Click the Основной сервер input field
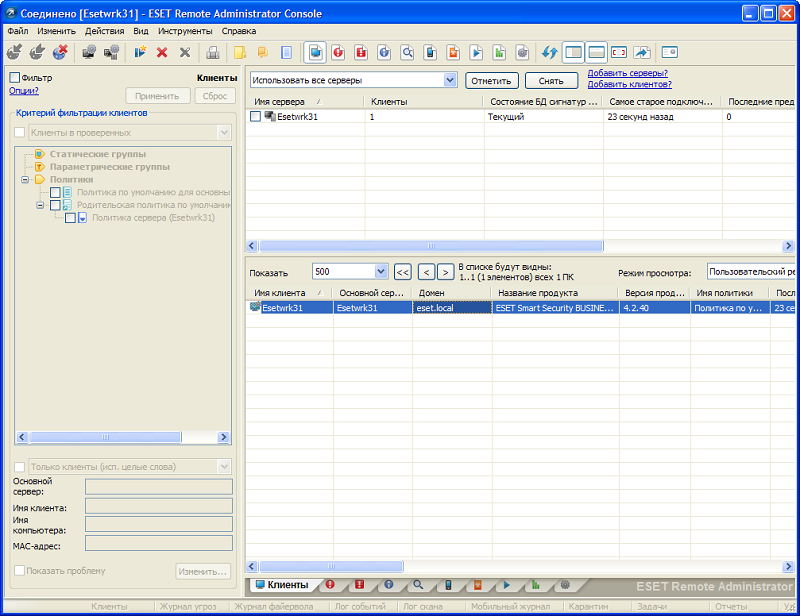Image resolution: width=800 pixels, height=616 pixels. [159, 486]
